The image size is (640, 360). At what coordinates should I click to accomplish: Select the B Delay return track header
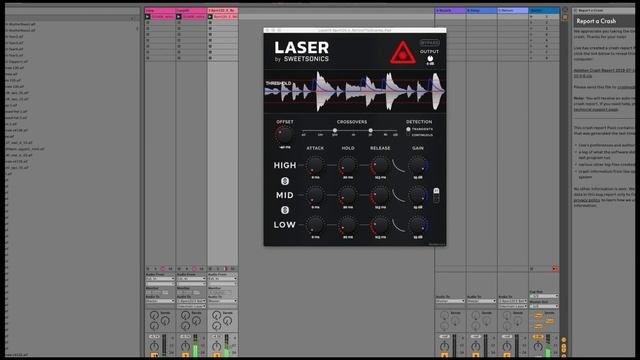(x=482, y=11)
